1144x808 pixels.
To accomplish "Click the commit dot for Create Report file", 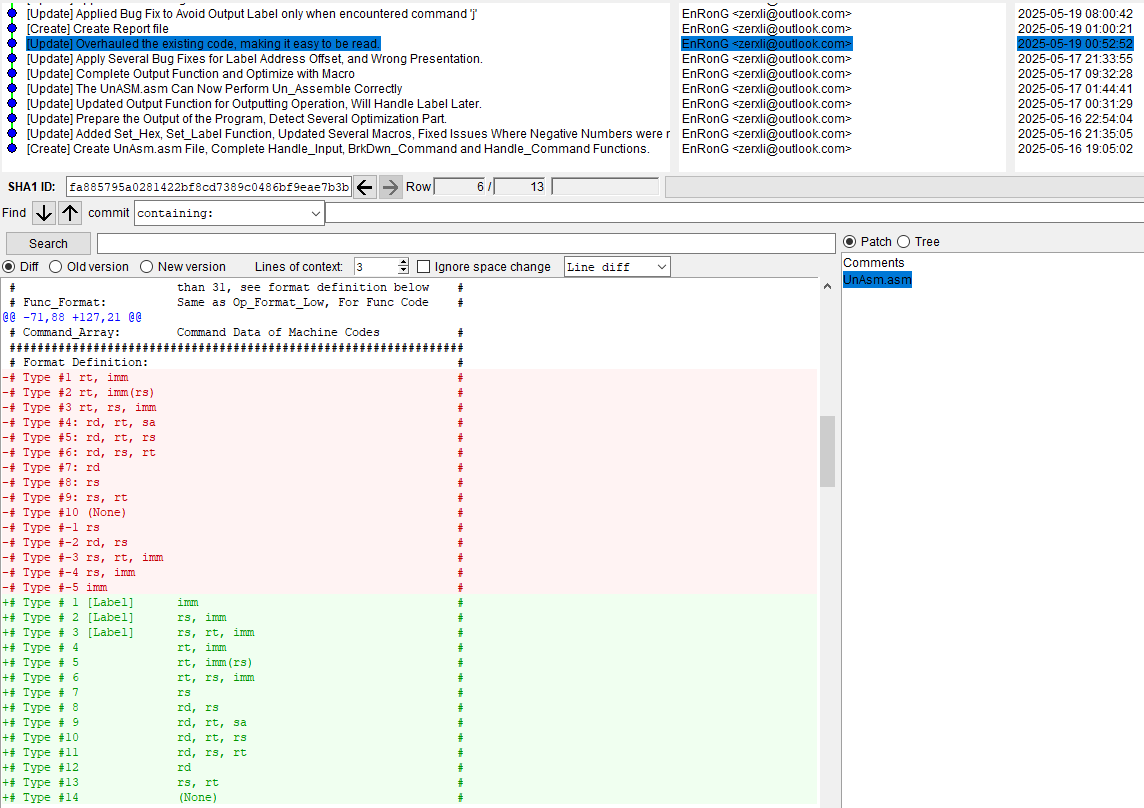I will pyautogui.click(x=11, y=29).
